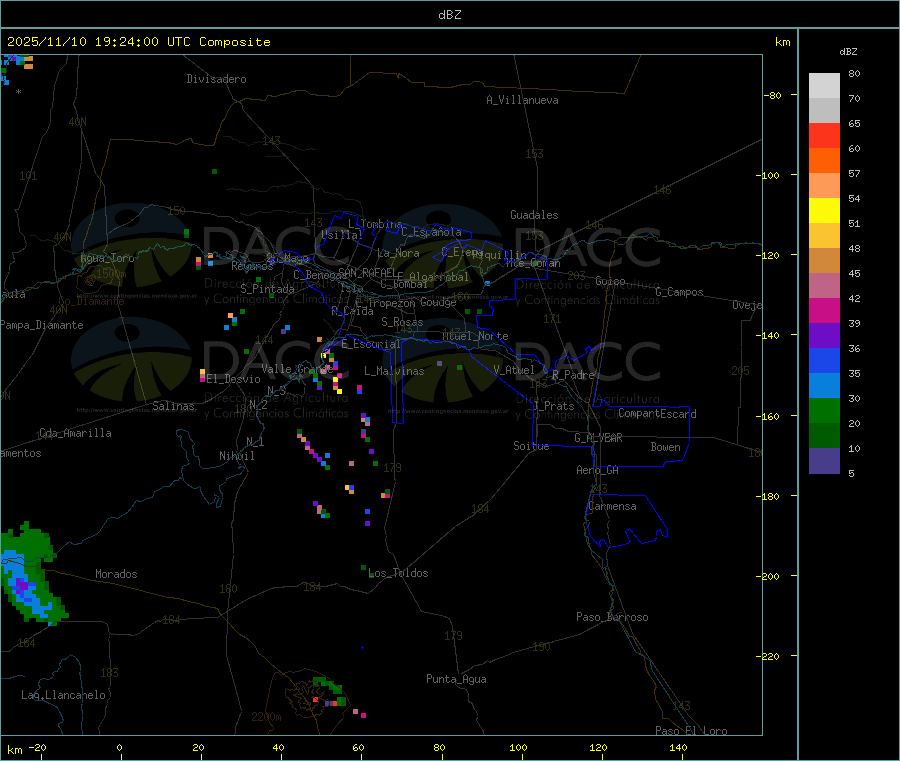Click the G_Campos location label
900x761 pixels.
point(680,292)
